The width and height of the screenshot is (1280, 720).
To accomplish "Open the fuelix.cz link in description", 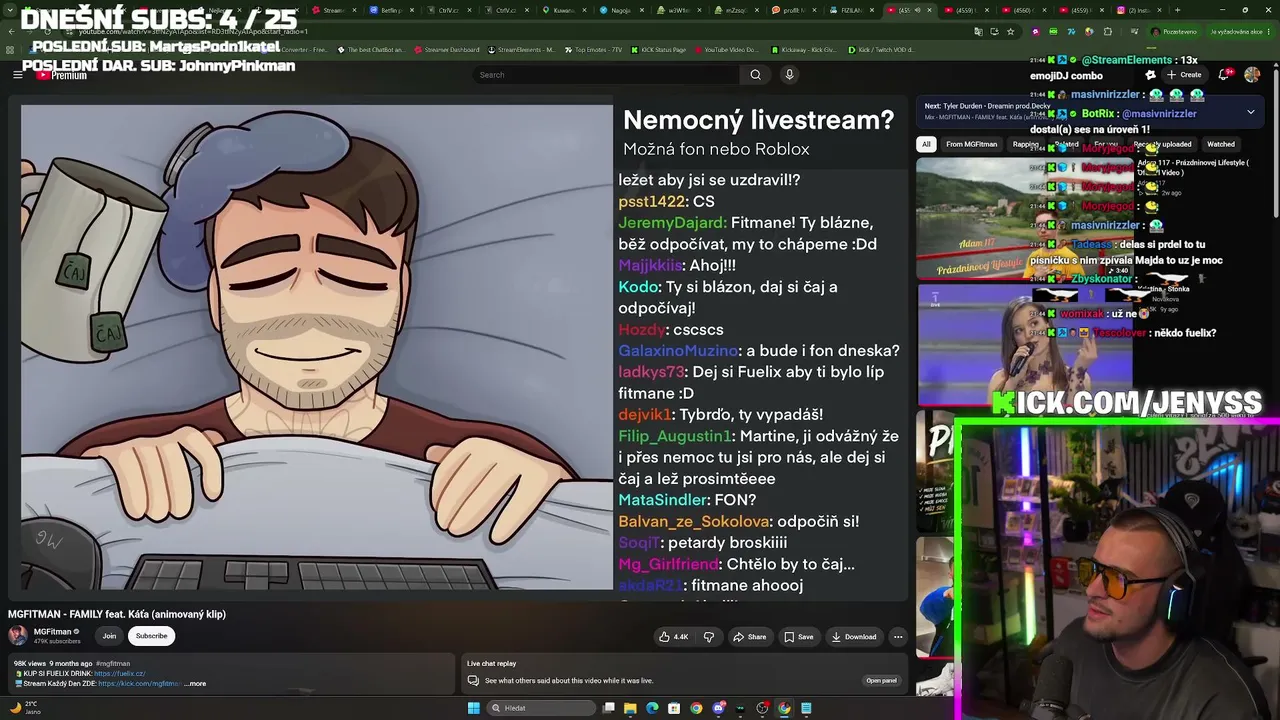I will (119, 674).
